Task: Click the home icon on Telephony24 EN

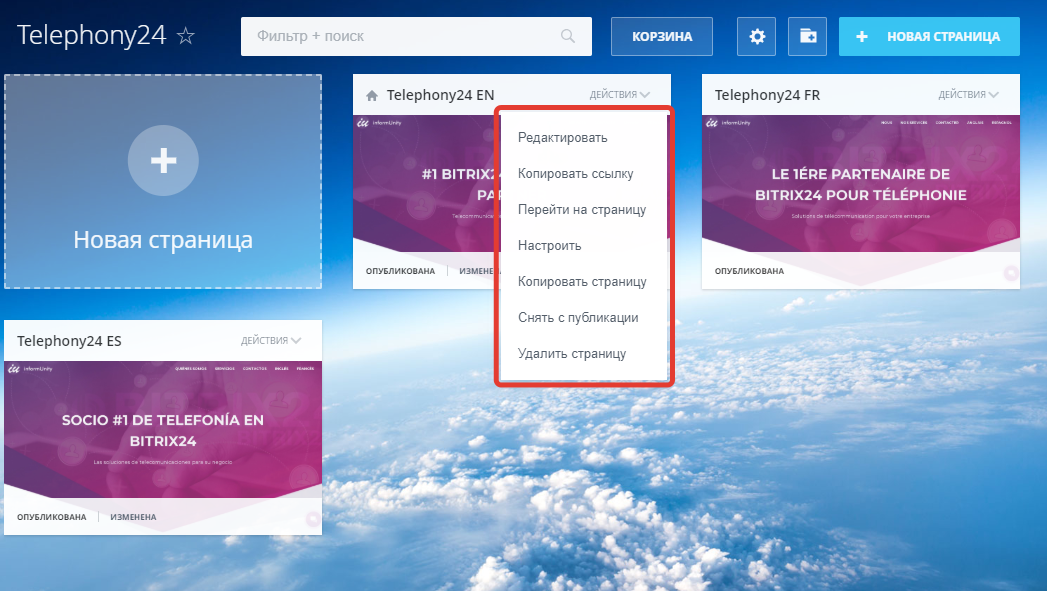Action: (372, 95)
